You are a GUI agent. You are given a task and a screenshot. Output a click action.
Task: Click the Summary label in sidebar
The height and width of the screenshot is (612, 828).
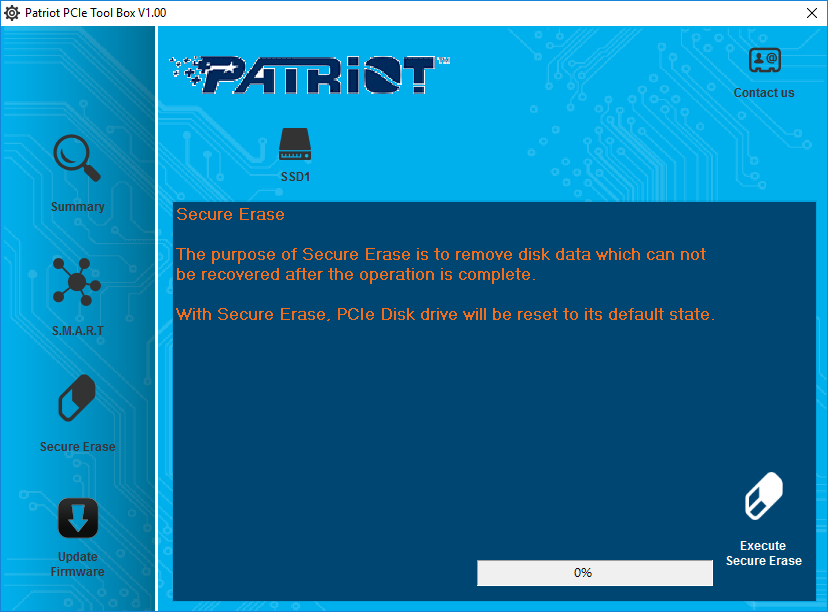(78, 206)
